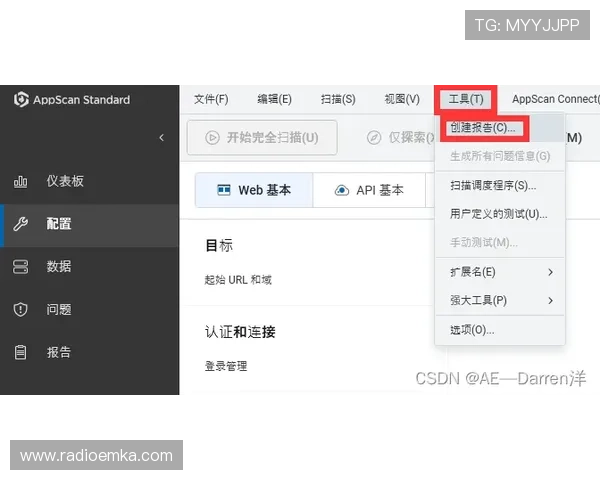Click the AppScan Standard logo icon
The image size is (600, 480).
pos(21,100)
